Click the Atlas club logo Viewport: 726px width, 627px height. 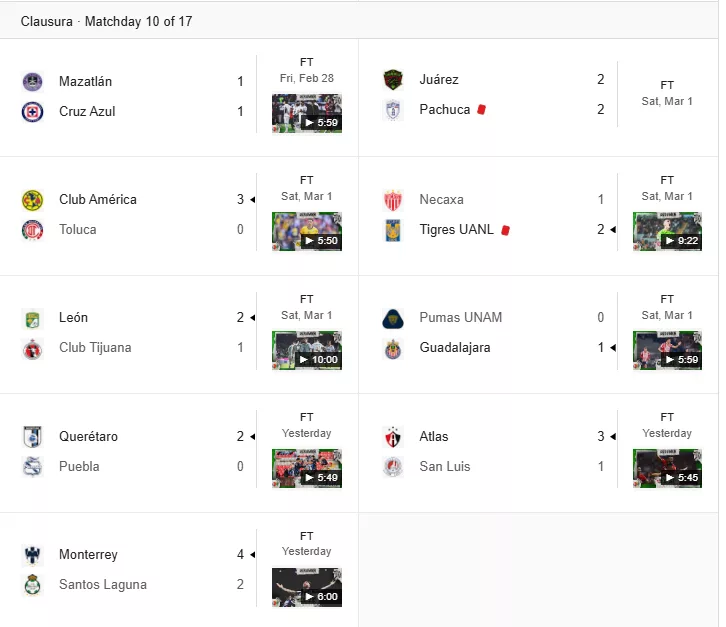[393, 437]
